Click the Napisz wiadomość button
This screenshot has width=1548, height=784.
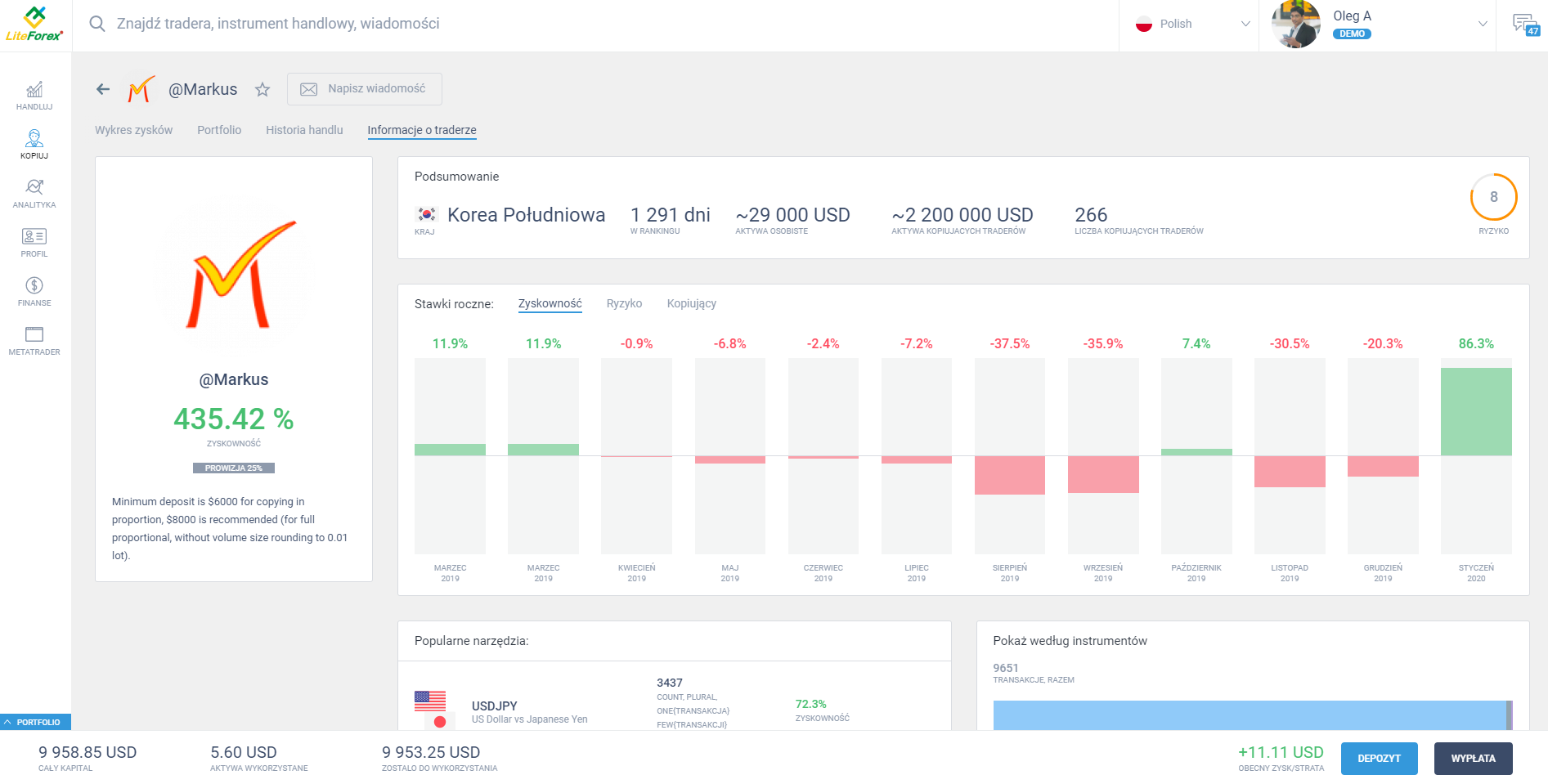pos(365,89)
